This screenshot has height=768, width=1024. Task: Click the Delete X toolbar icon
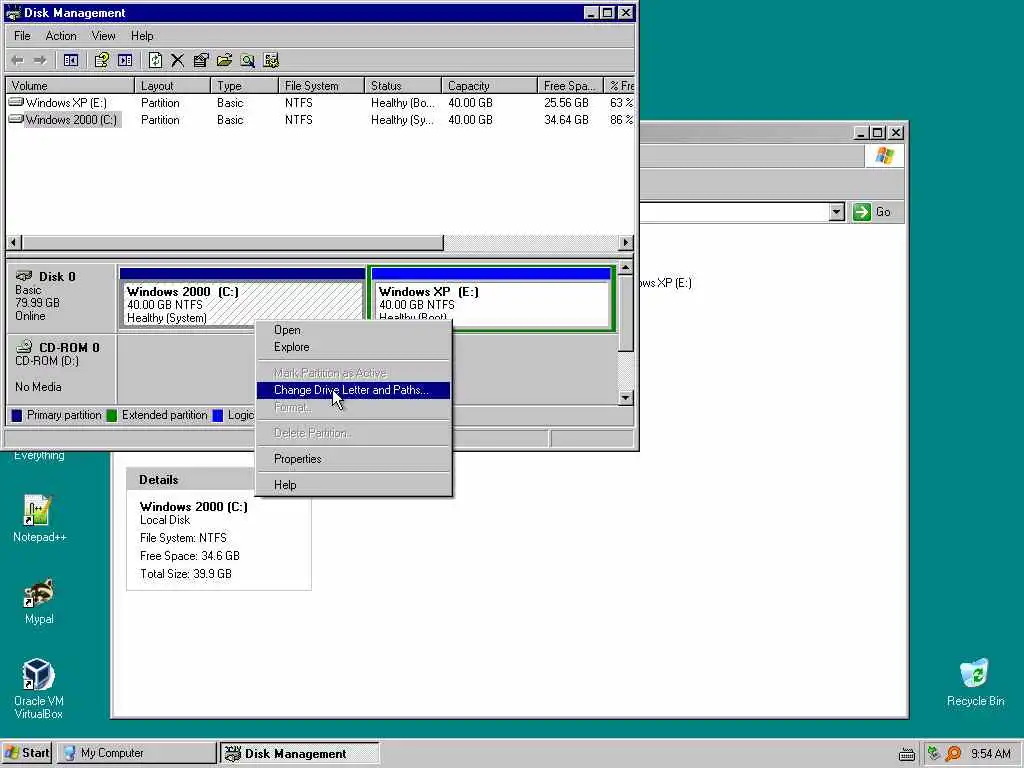pos(178,61)
